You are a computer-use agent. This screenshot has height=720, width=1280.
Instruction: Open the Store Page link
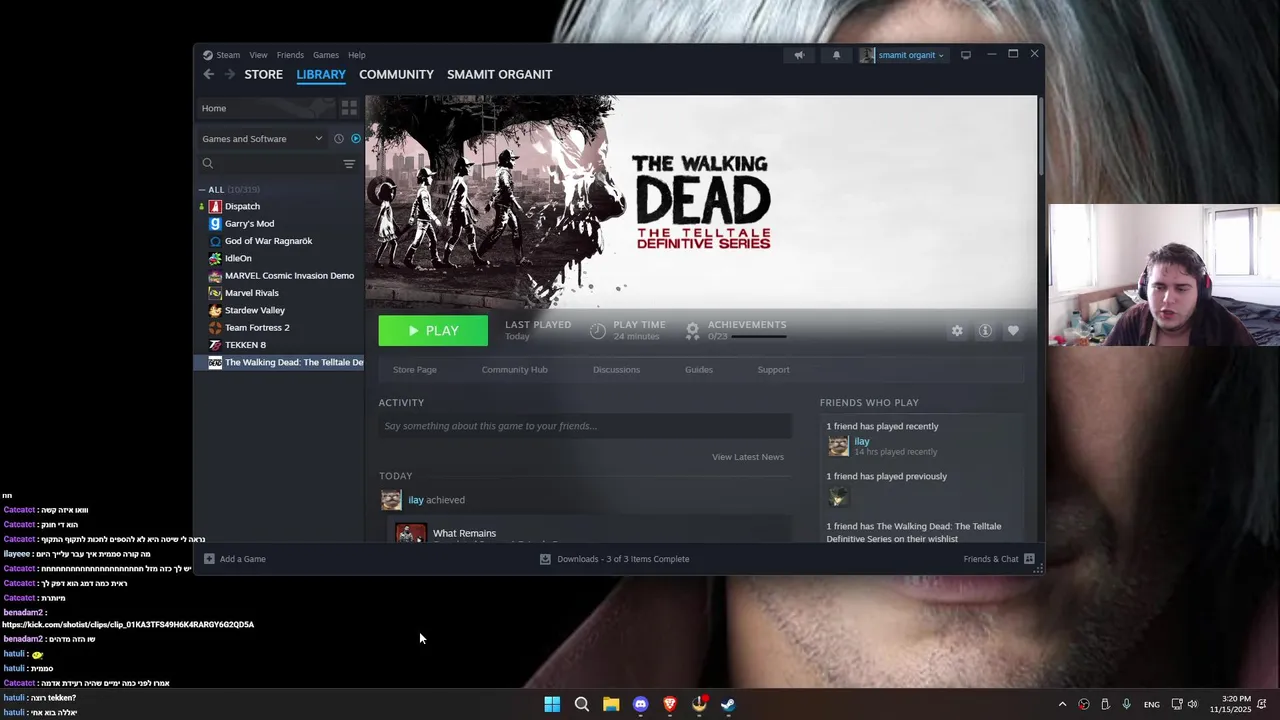coord(415,370)
